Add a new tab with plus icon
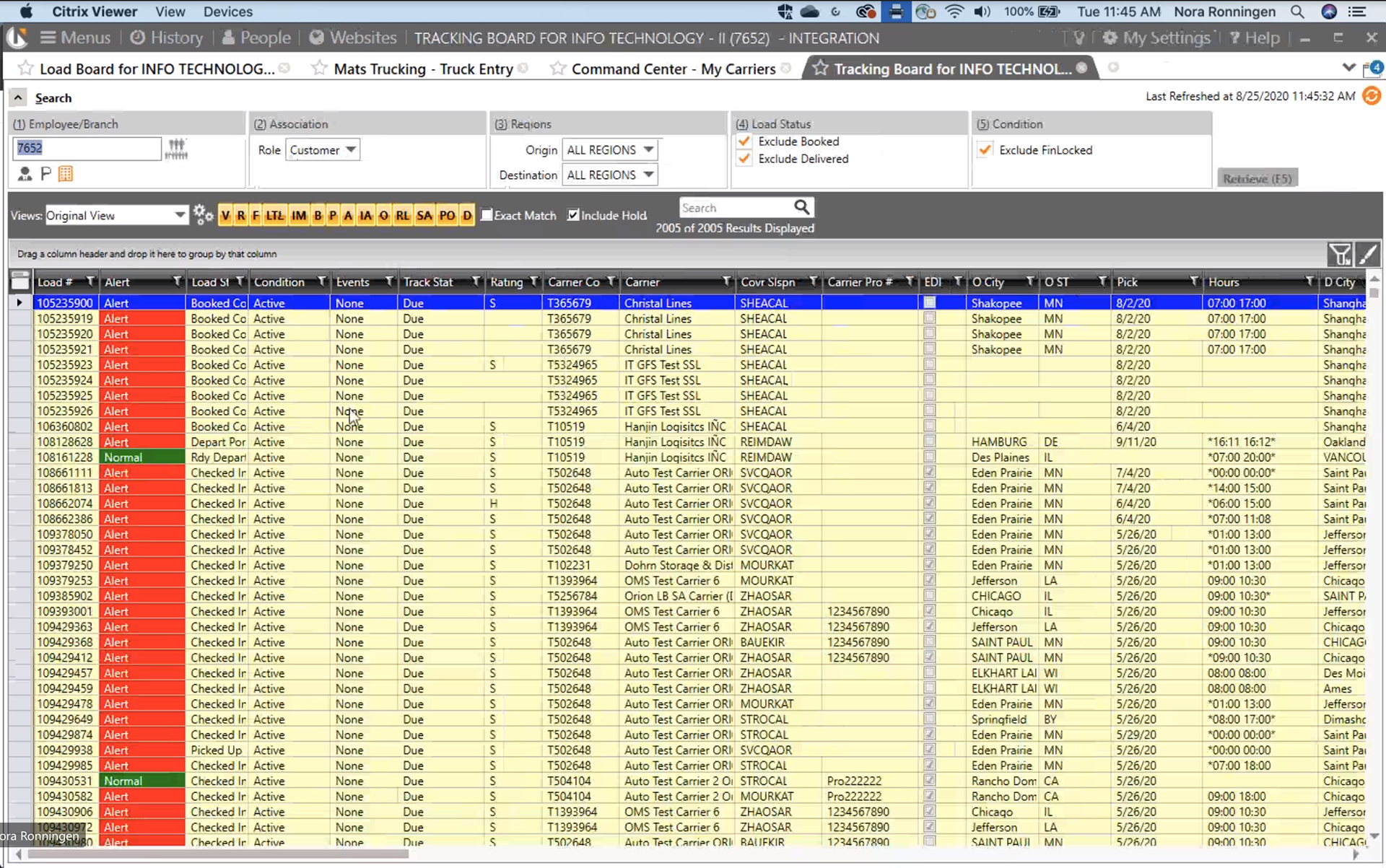Image resolution: width=1386 pixels, height=868 pixels. 1113,67
